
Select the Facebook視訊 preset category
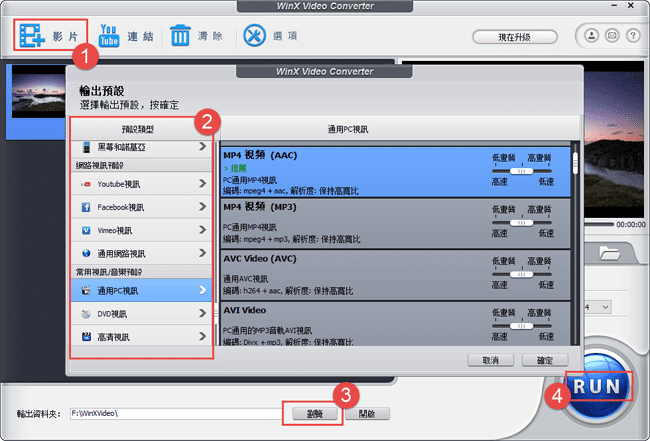141,207
